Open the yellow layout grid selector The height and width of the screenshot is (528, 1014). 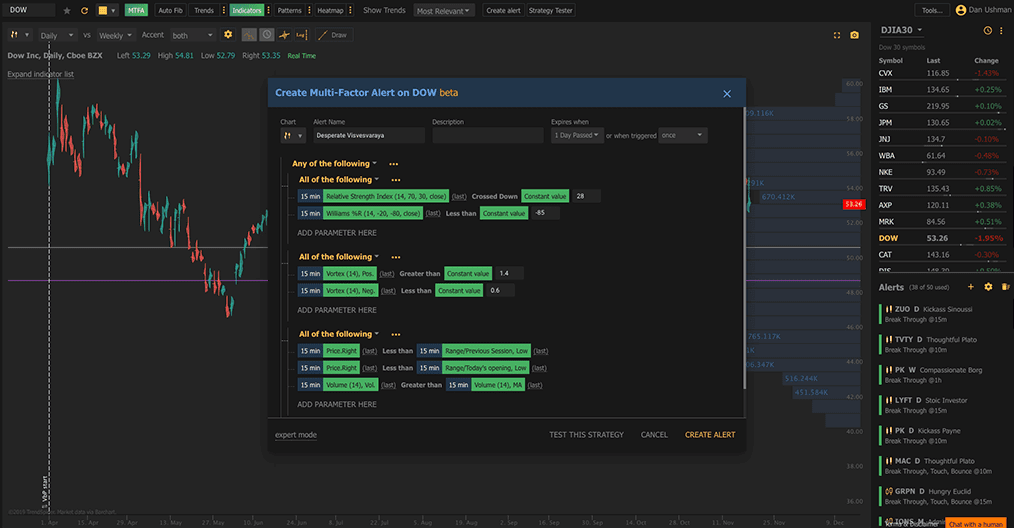[107, 10]
